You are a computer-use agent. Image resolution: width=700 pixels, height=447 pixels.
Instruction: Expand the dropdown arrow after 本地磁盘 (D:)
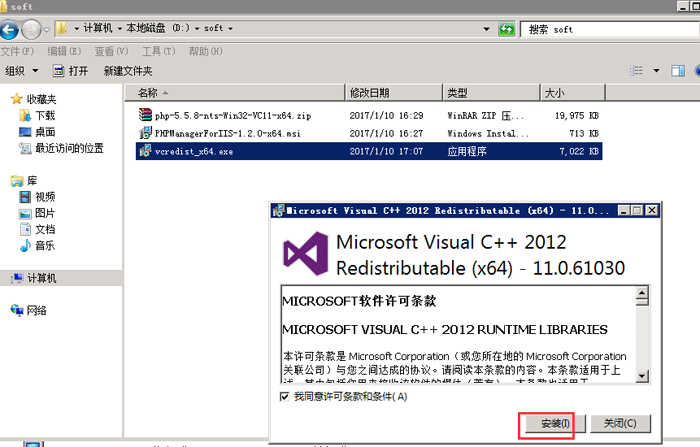pyautogui.click(x=197, y=29)
